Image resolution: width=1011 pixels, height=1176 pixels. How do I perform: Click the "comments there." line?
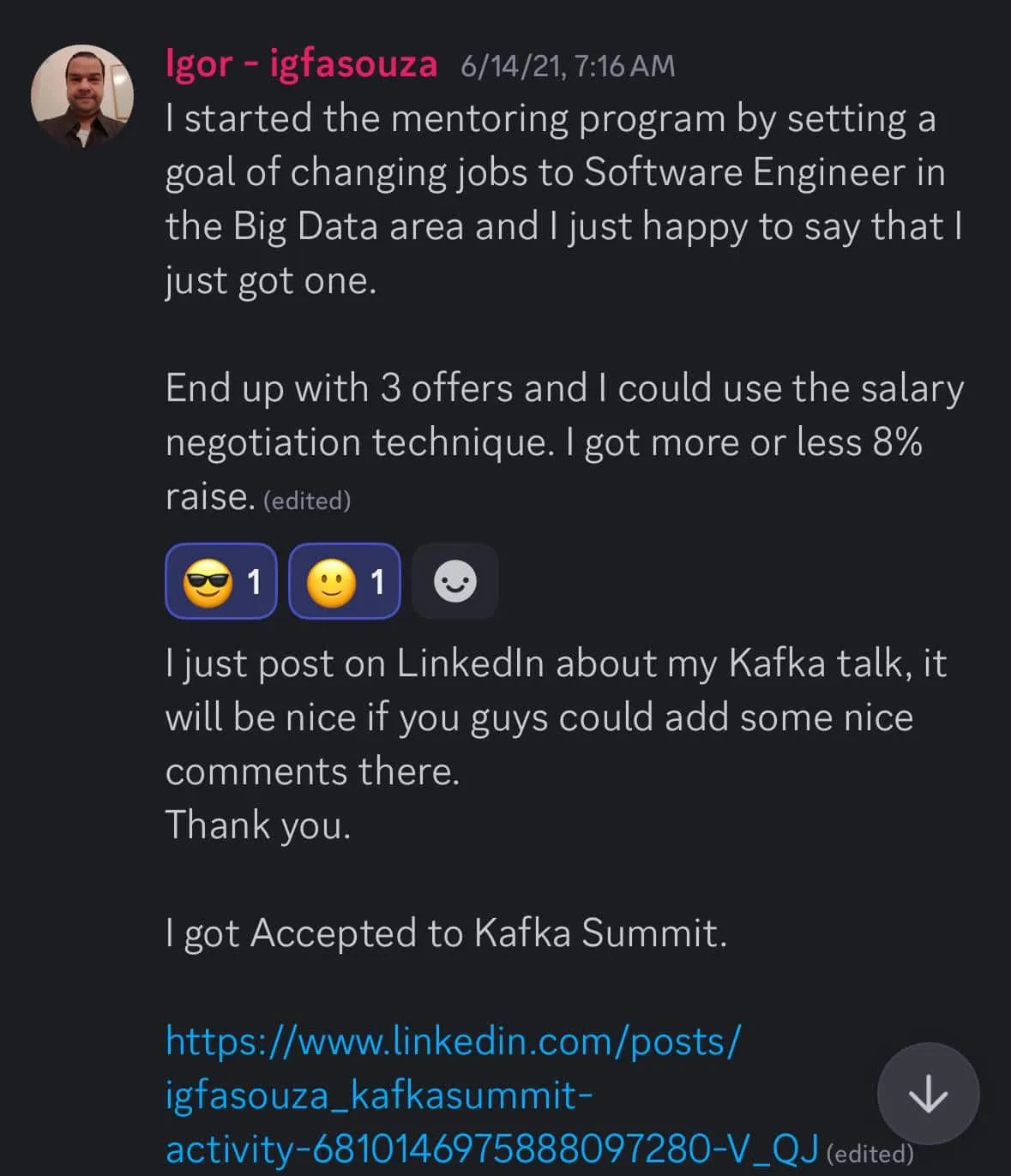point(312,771)
